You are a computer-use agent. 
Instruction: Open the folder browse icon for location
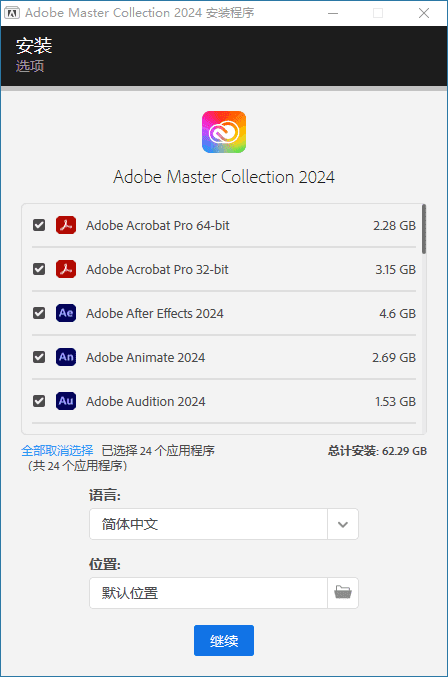click(x=343, y=593)
